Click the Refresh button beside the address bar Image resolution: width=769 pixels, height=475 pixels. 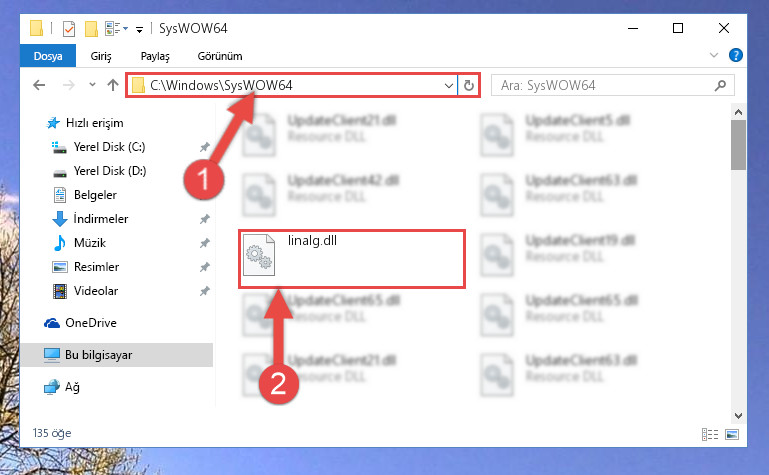coord(469,86)
